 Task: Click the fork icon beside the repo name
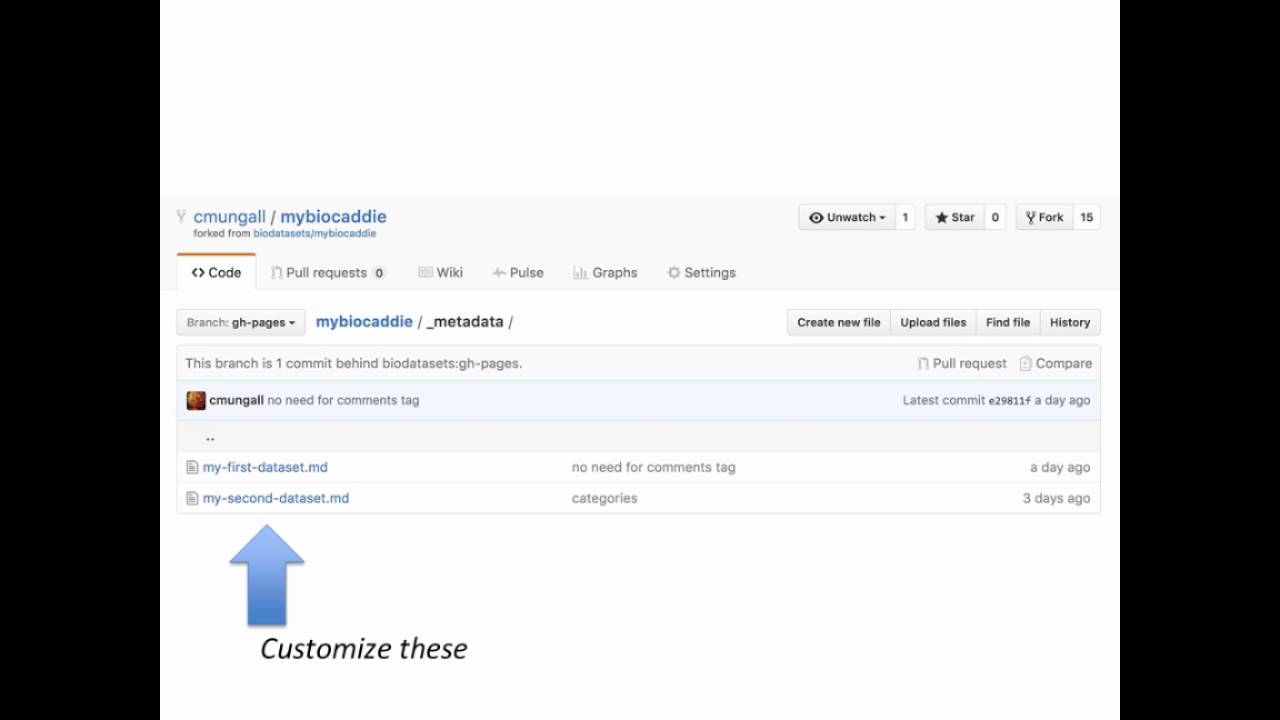click(181, 216)
